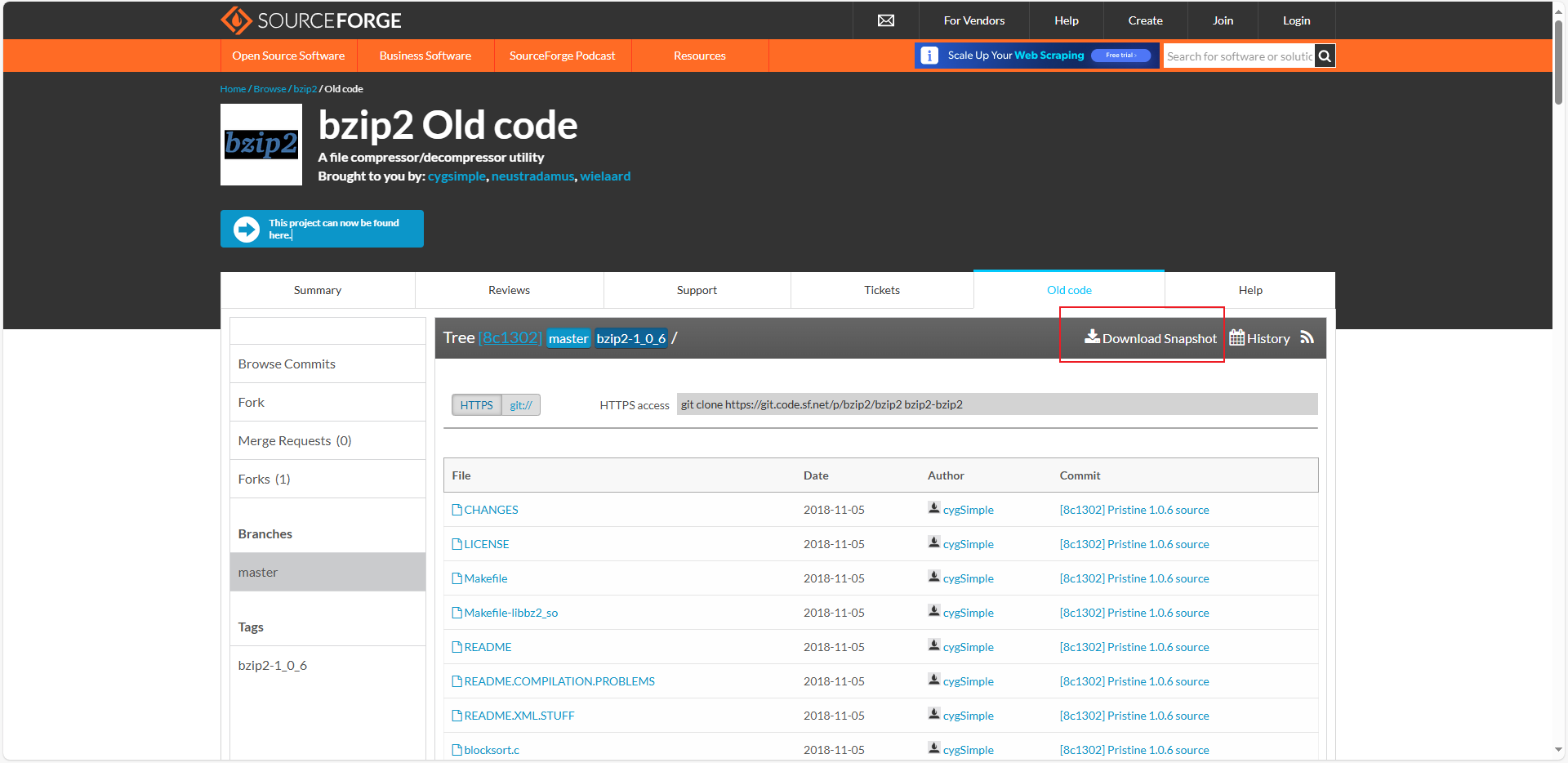The image size is (1568, 763).
Task: Open the project Help tab
Action: 1250,290
